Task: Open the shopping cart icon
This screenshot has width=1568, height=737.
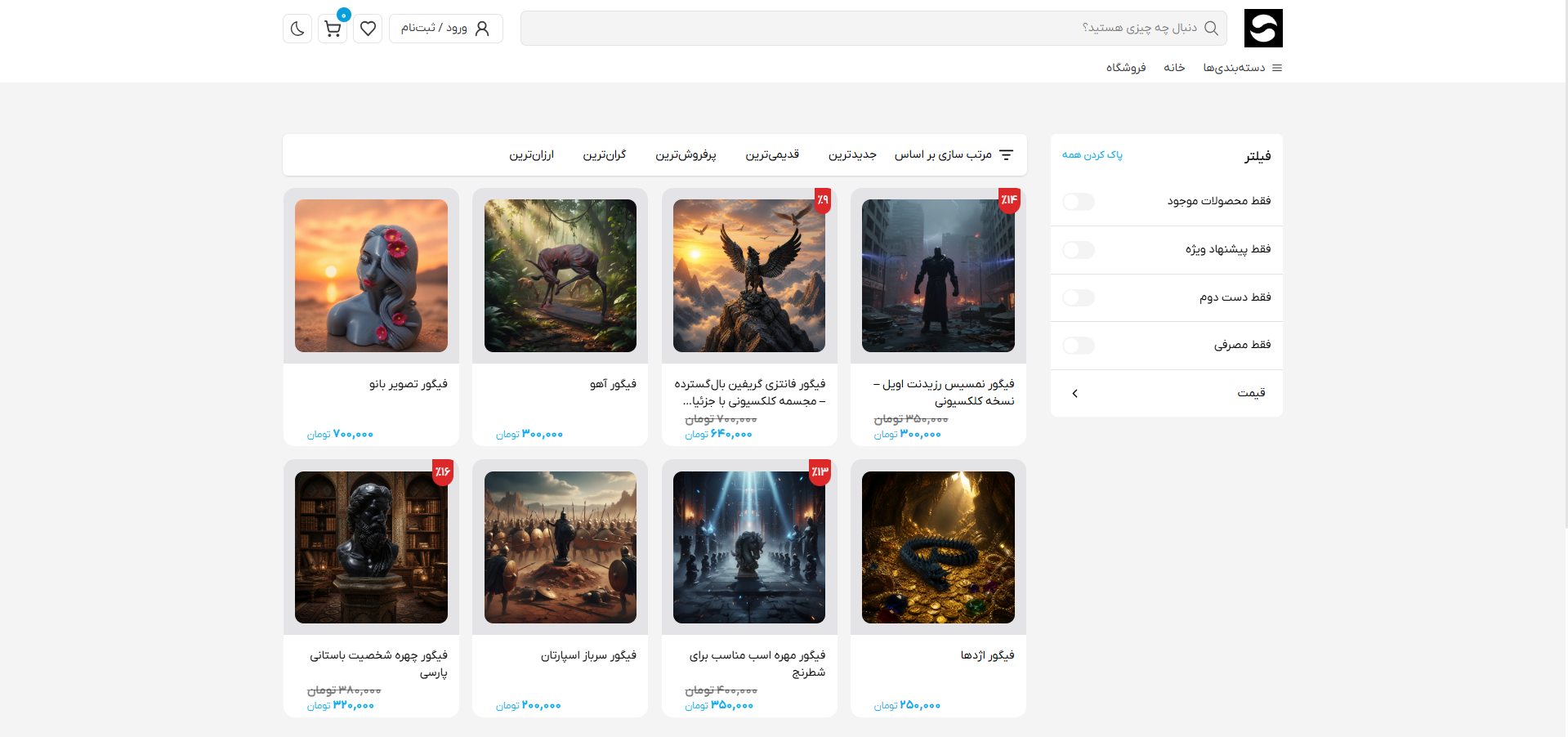Action: point(333,29)
